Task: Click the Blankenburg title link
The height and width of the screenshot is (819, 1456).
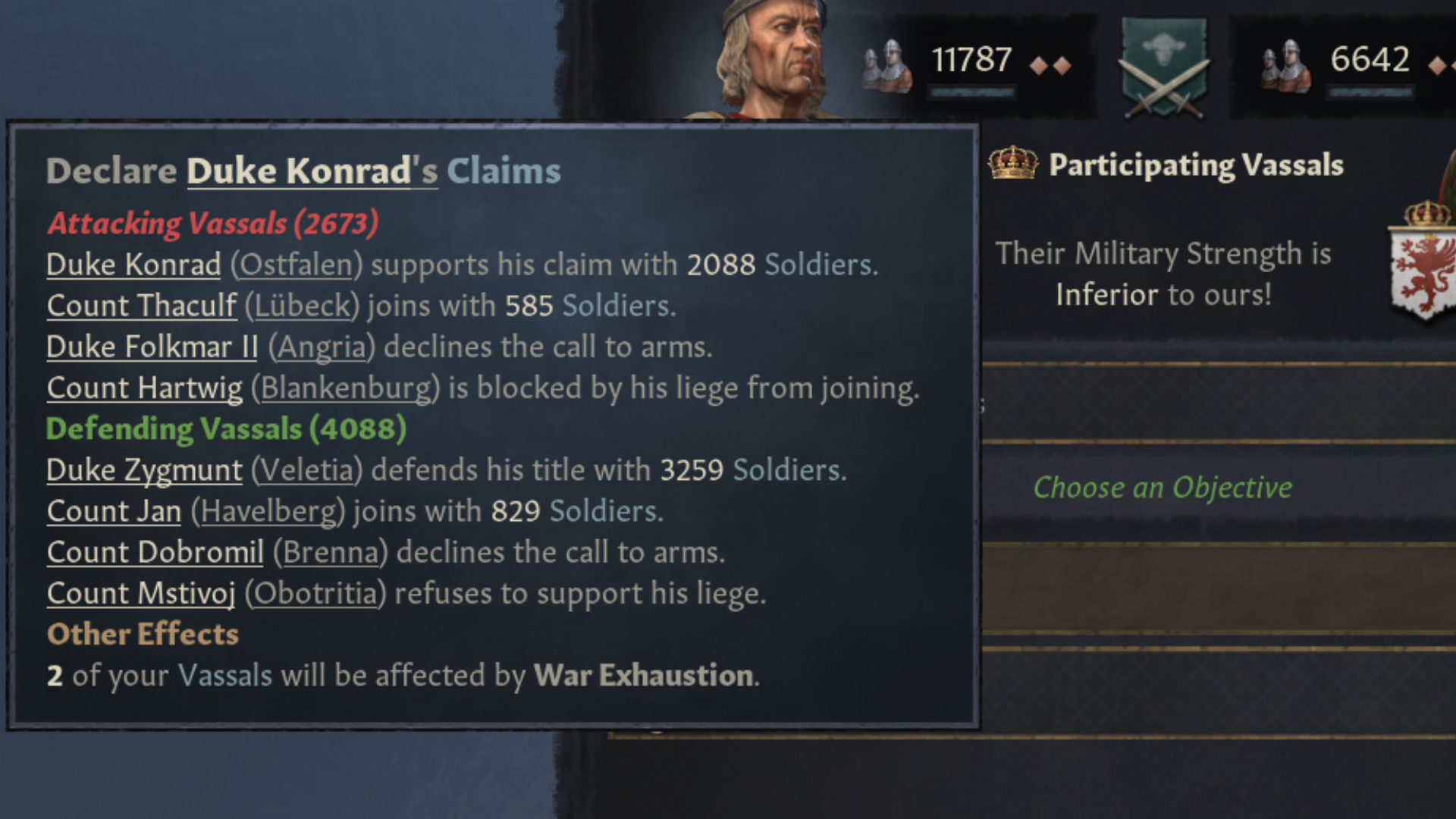Action: [x=346, y=388]
